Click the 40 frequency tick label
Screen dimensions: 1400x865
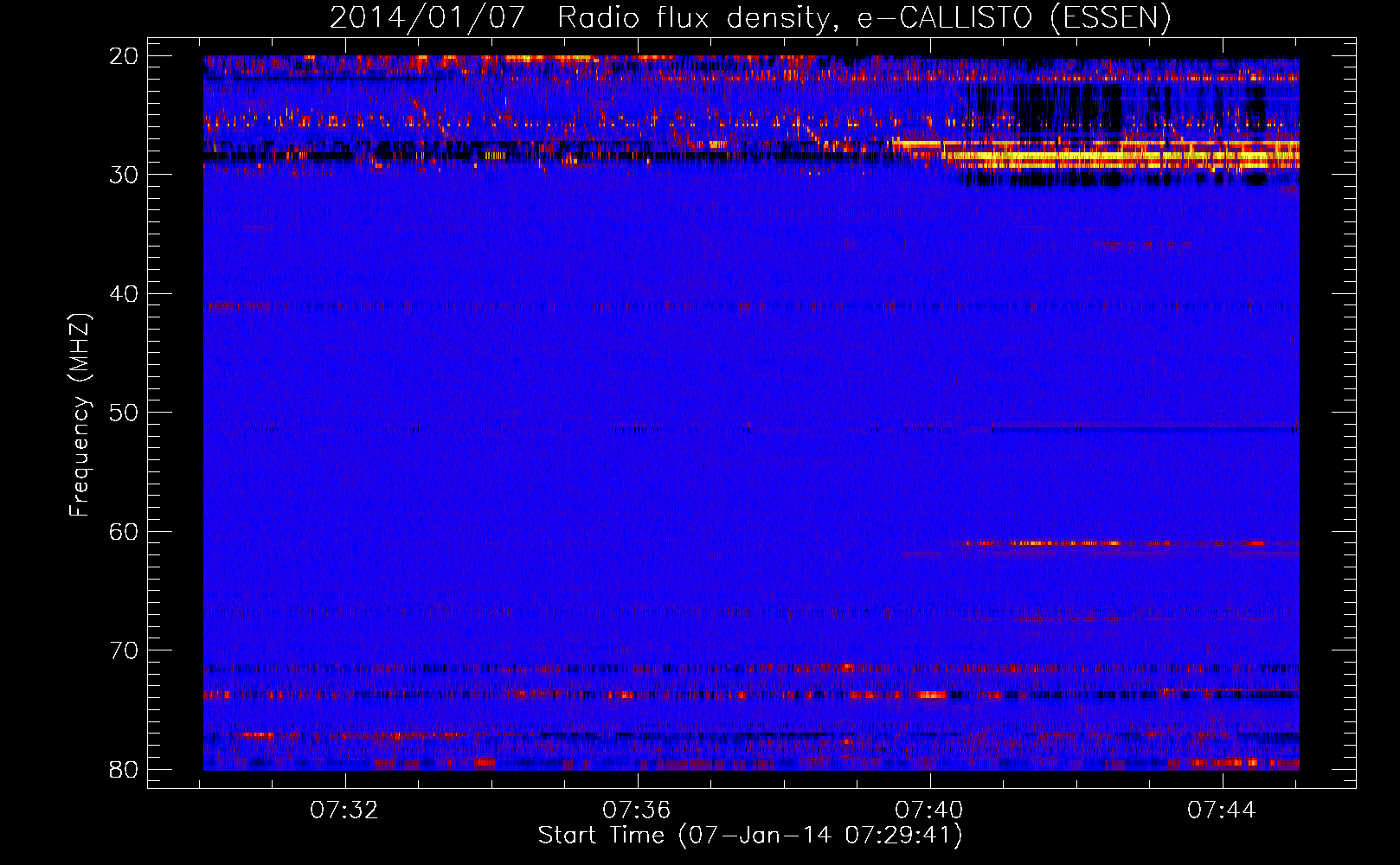[125, 294]
